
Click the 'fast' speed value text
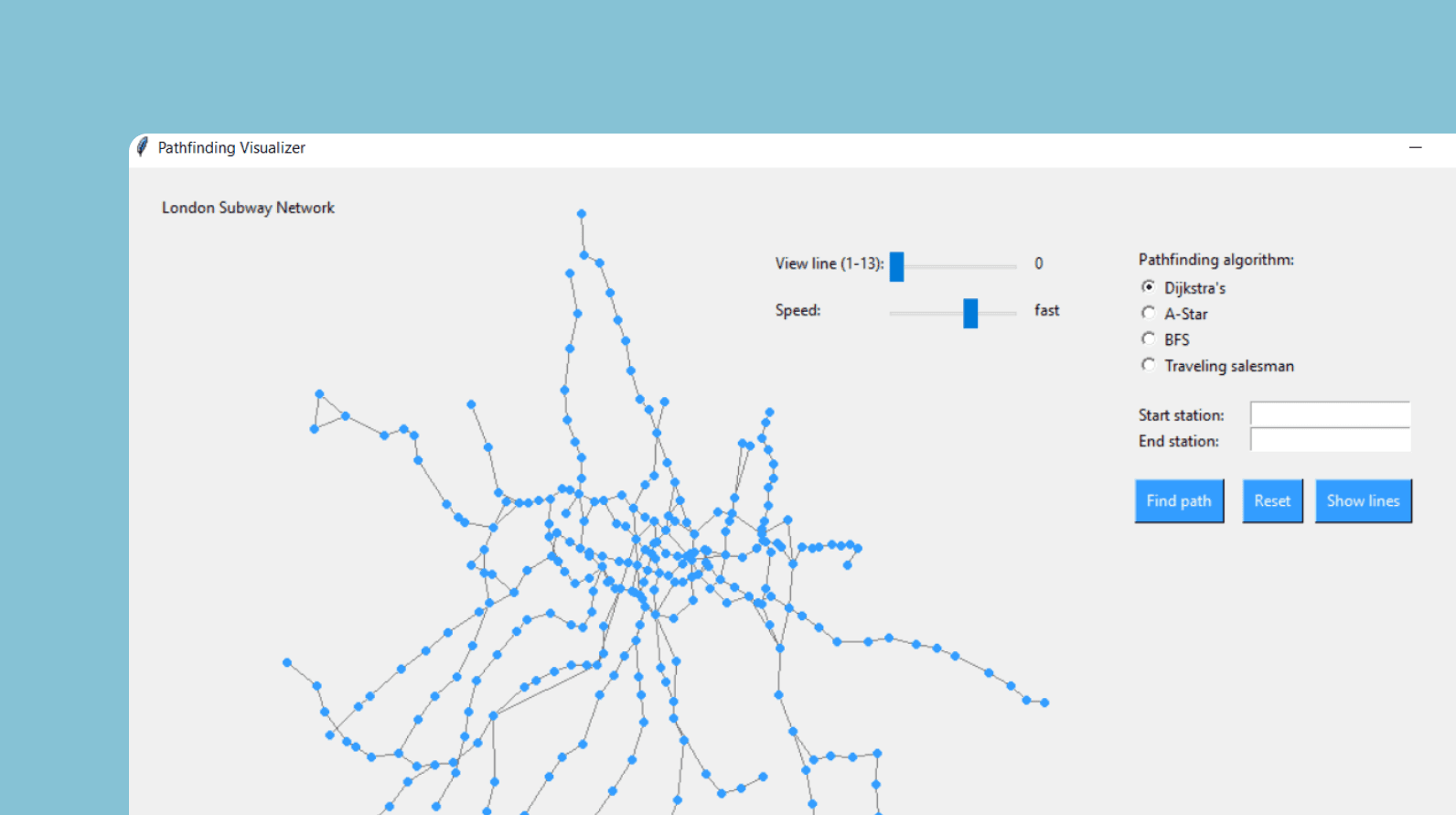[x=1046, y=310]
